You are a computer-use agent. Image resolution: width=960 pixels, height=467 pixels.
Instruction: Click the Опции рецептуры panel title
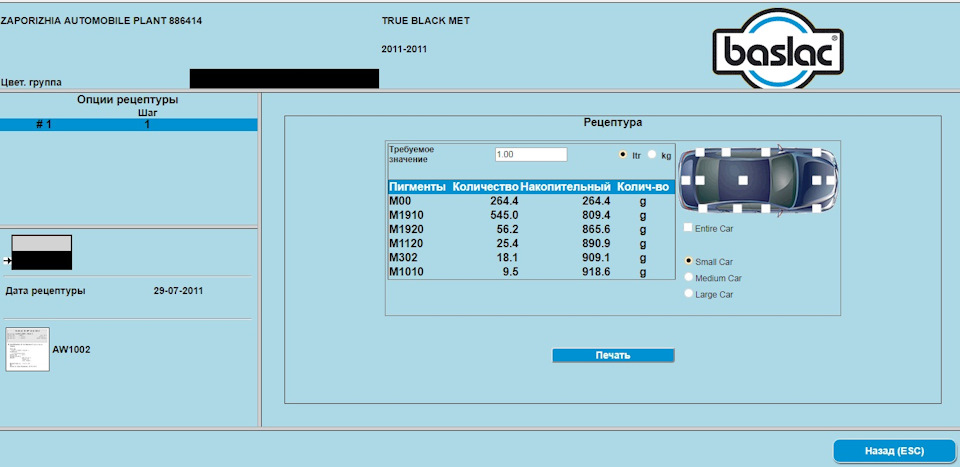point(127,100)
